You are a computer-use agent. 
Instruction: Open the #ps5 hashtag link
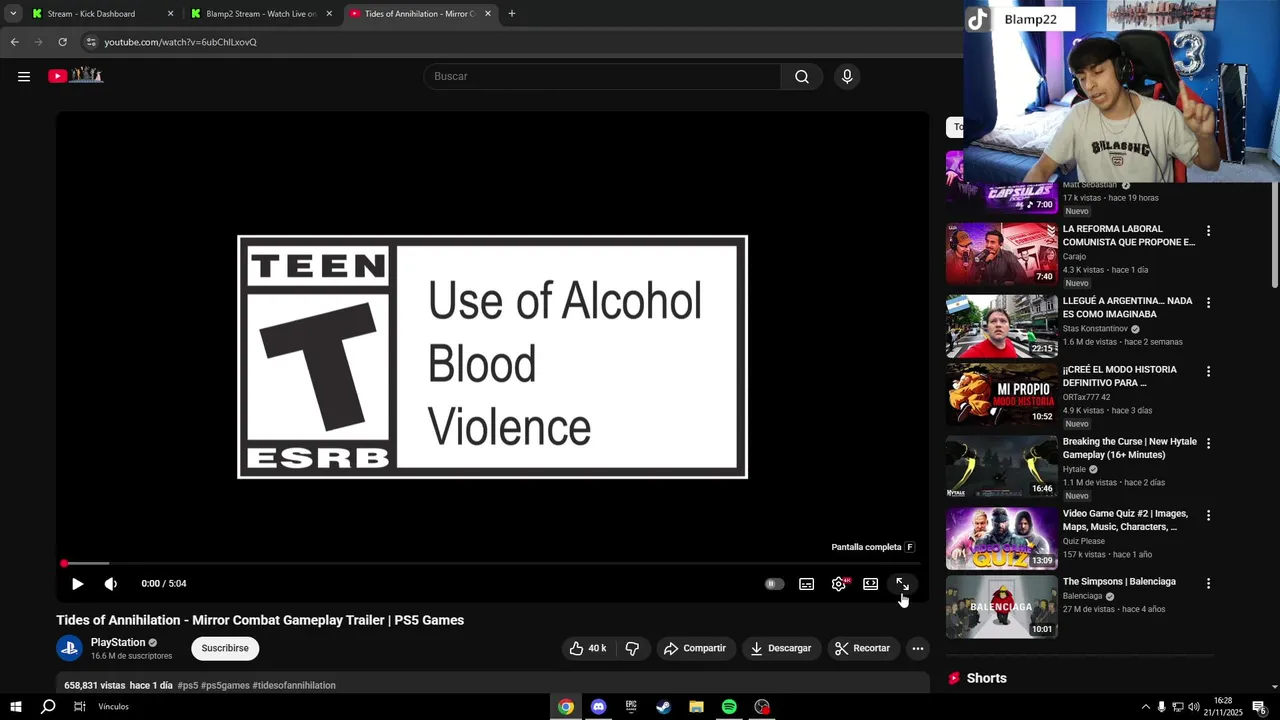point(187,686)
